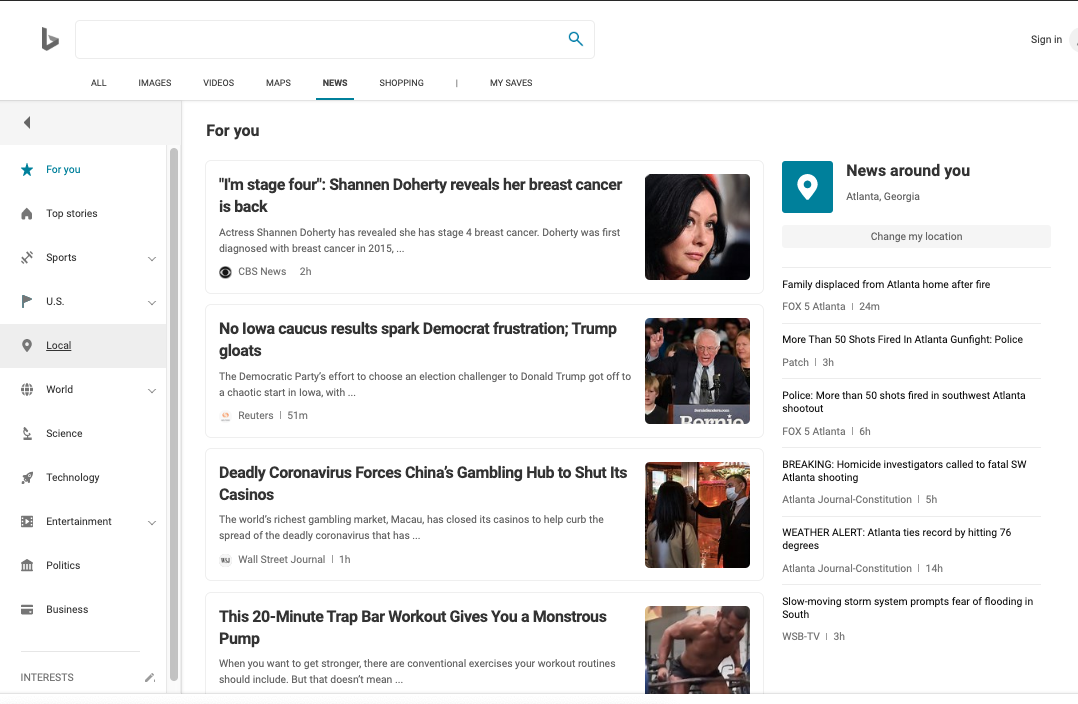
Task: Click the Politics building icon
Action: pos(27,566)
